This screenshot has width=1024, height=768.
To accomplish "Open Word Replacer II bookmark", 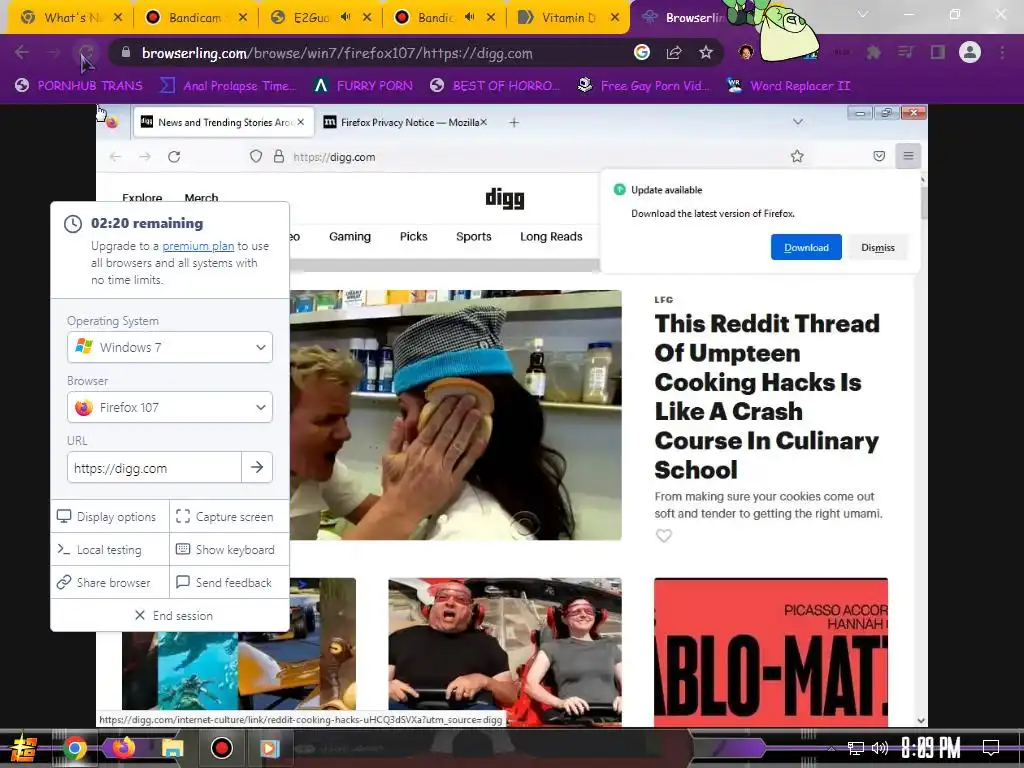I will point(789,86).
